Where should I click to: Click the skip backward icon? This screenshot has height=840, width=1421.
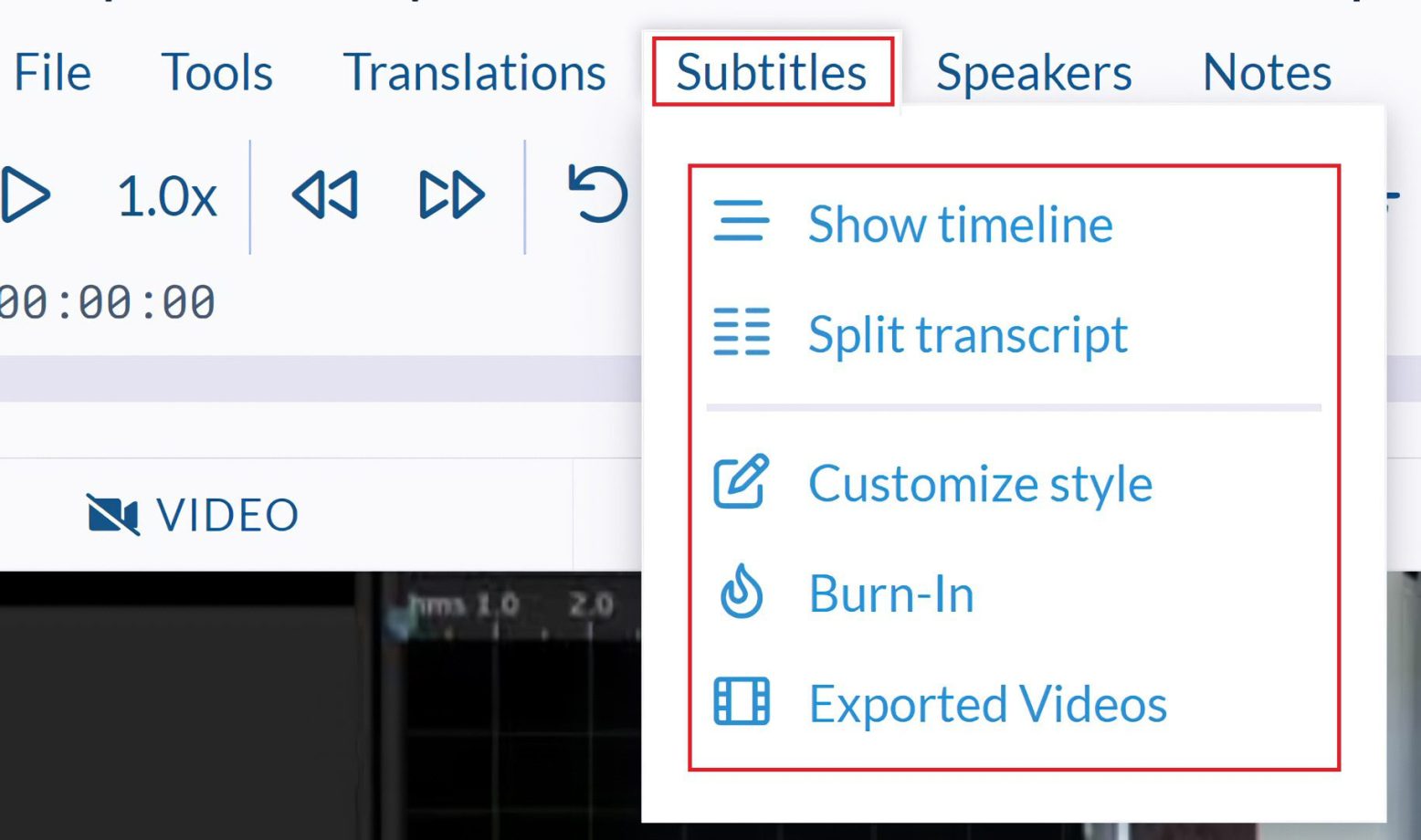[x=324, y=194]
